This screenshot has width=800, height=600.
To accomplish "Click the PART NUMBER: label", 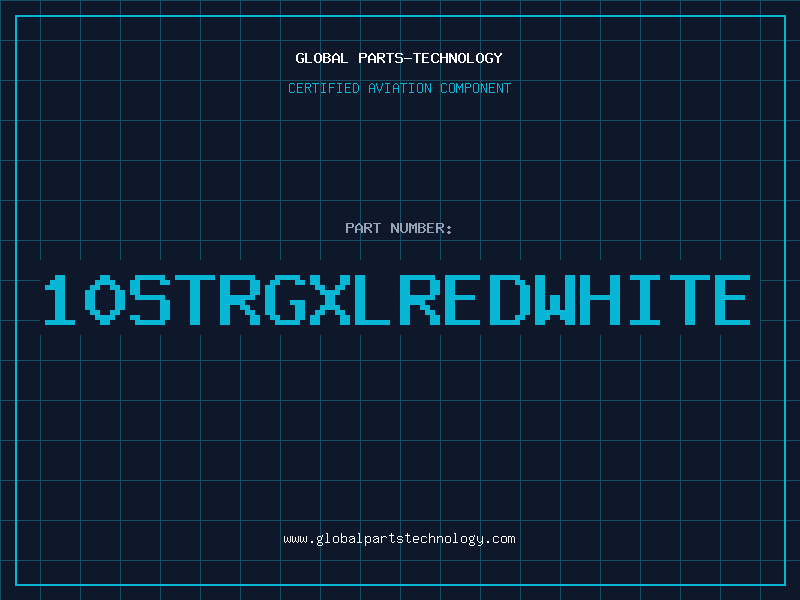I will [x=399, y=228].
